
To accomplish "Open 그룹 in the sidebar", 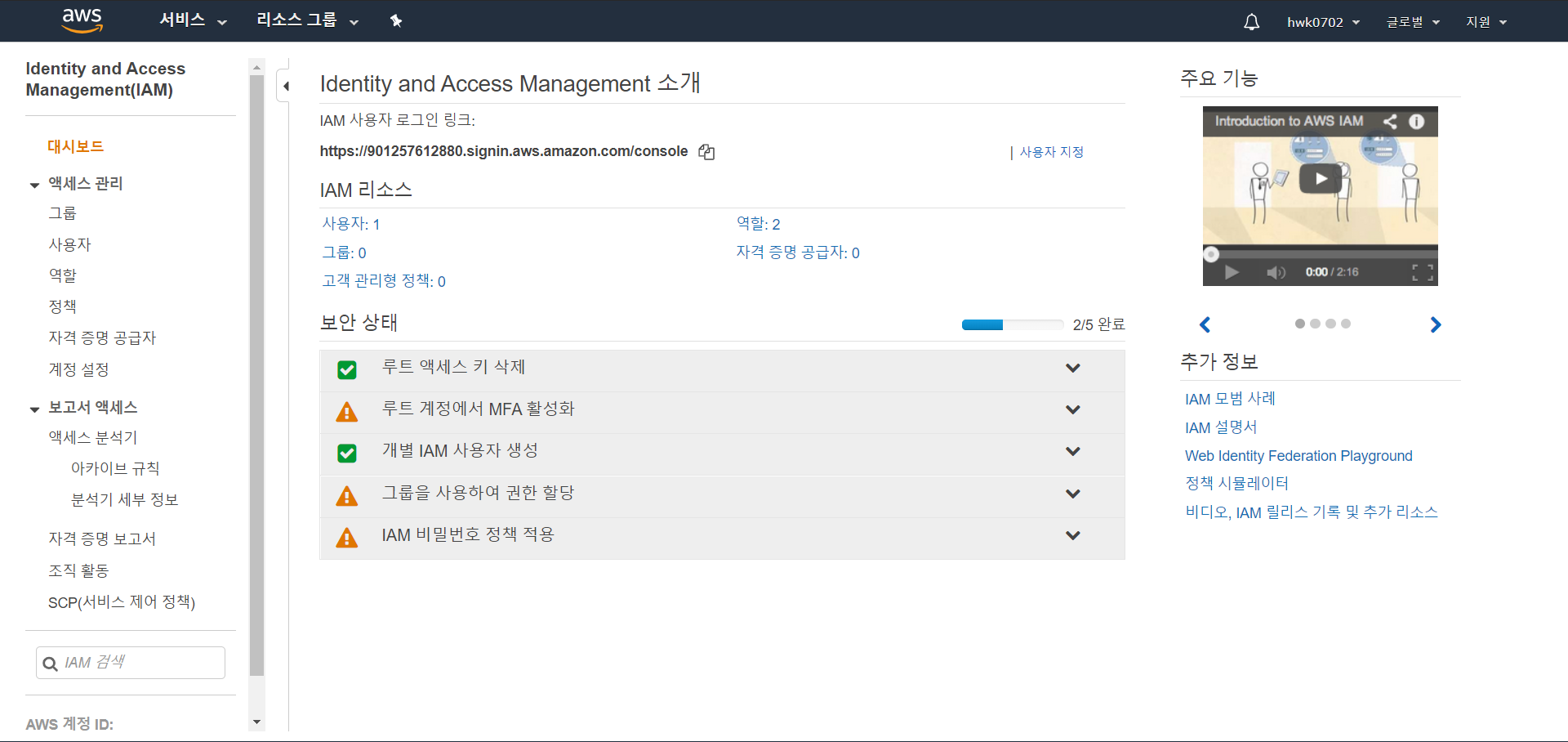I will click(62, 213).
